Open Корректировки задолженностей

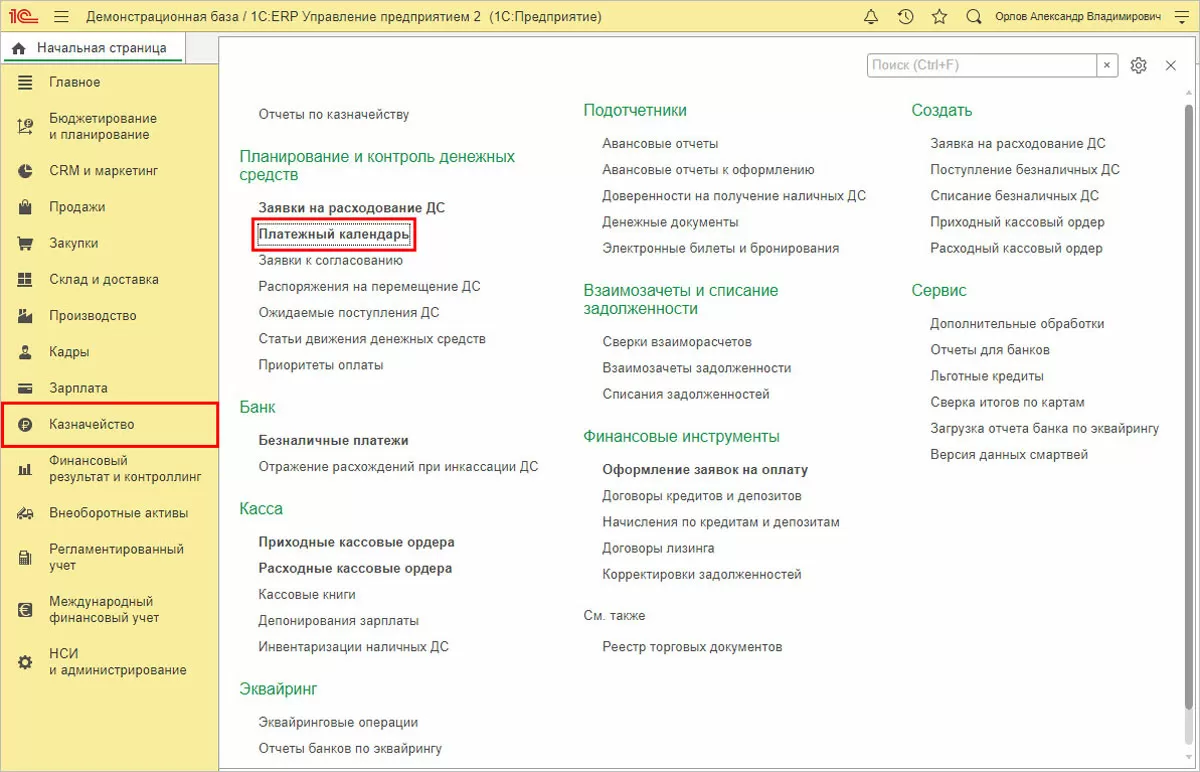701,575
